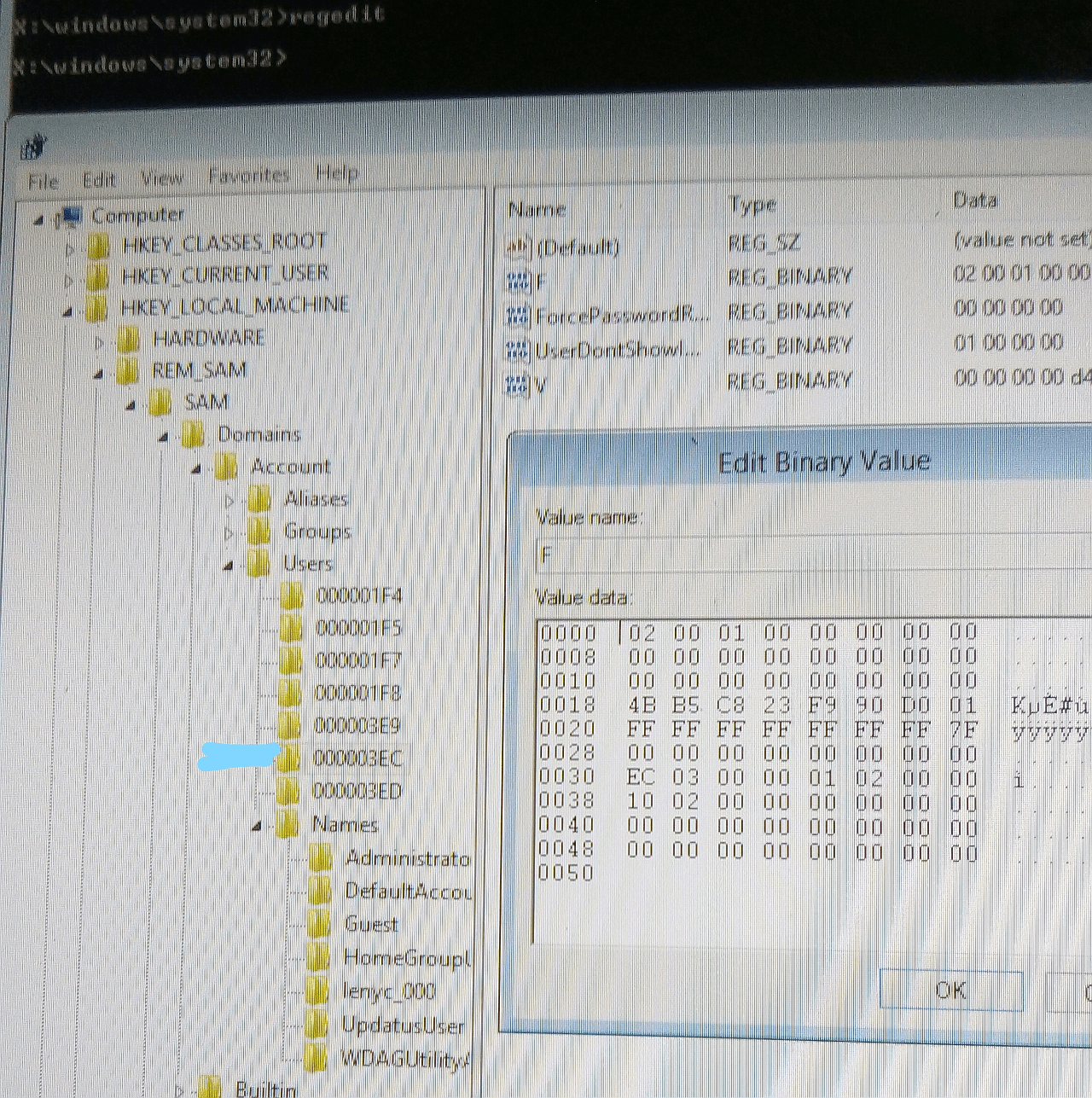The width and height of the screenshot is (1092, 1098).
Task: Expand the Aliases key
Action: point(229,502)
